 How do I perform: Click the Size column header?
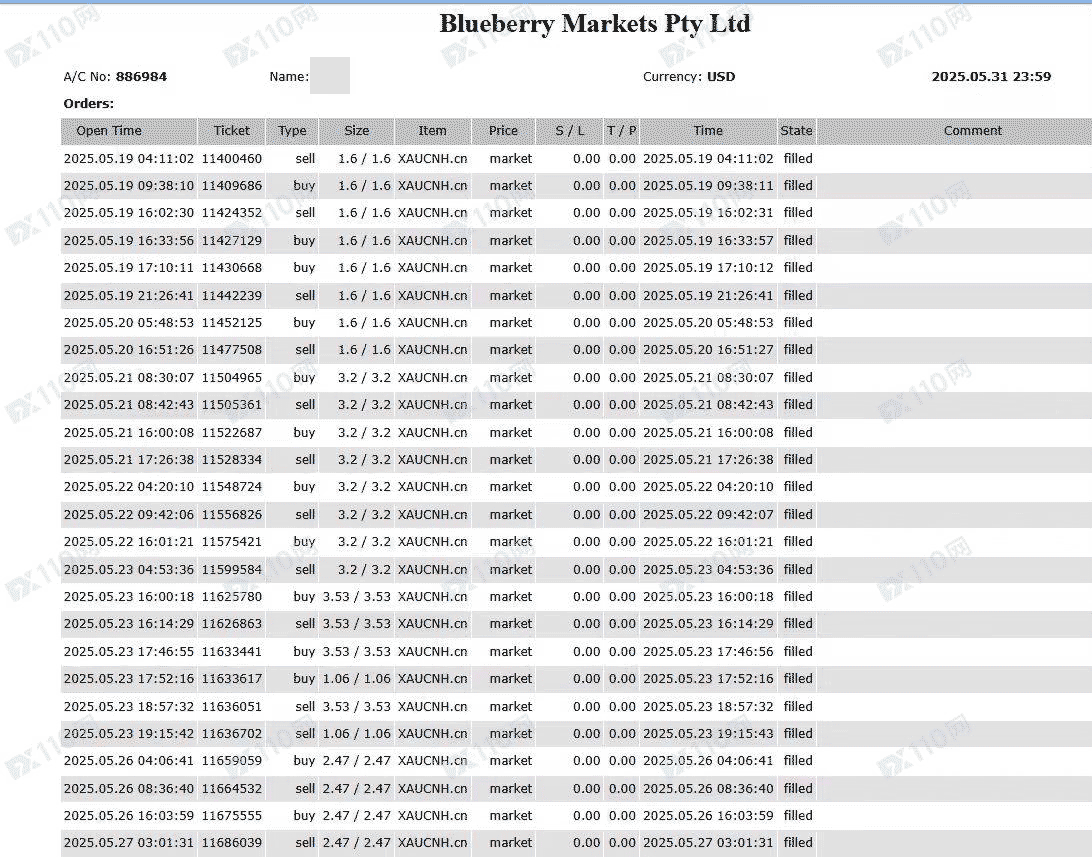(x=356, y=131)
